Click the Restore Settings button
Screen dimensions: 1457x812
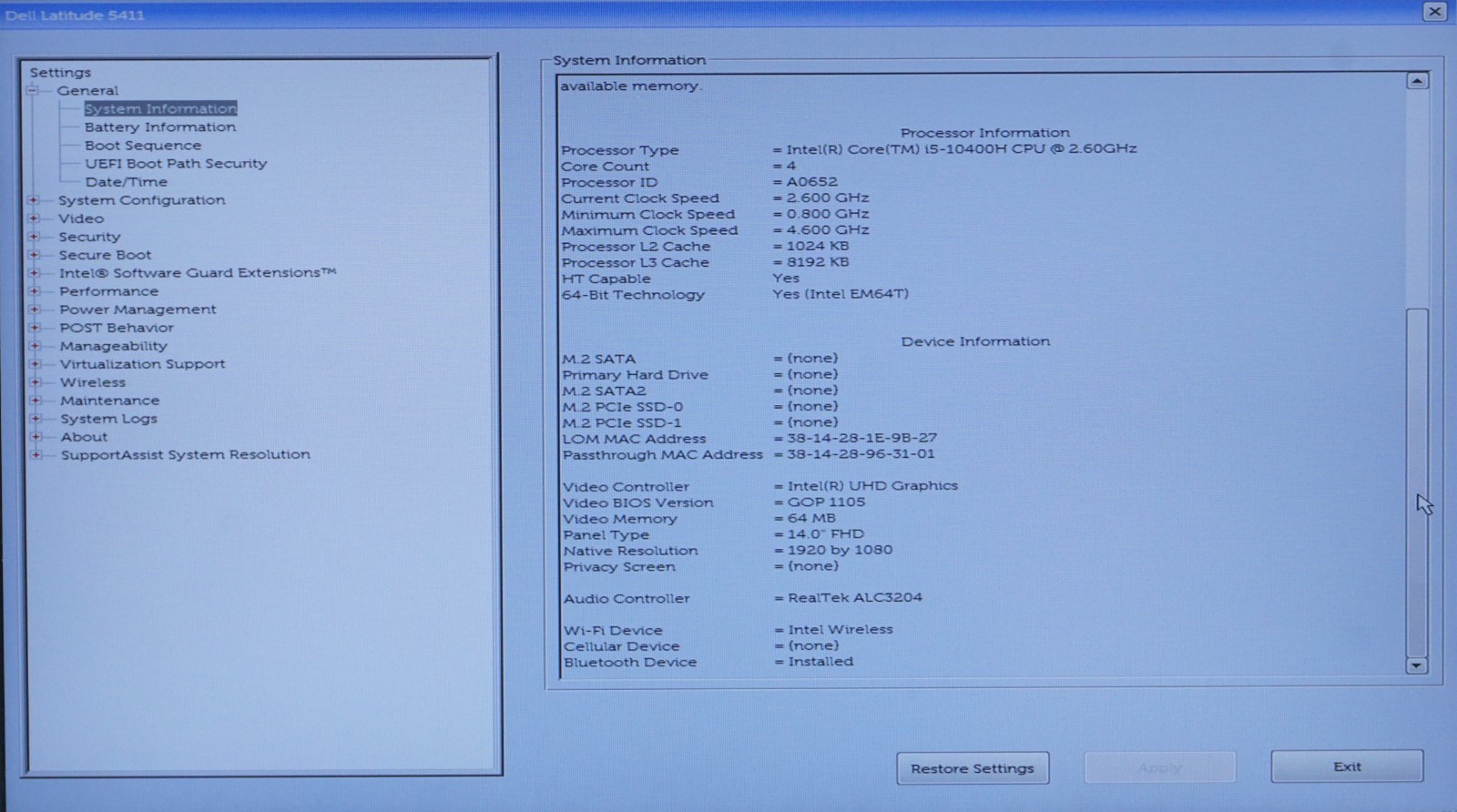coord(973,768)
